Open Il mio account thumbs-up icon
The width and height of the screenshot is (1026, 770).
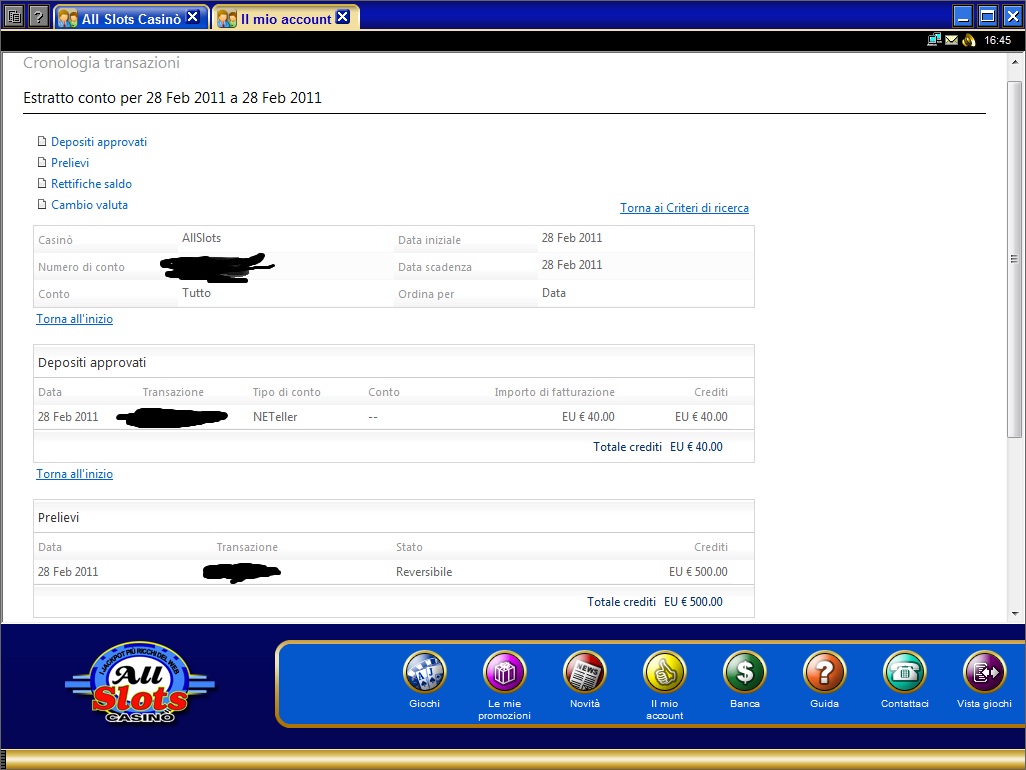pos(665,672)
